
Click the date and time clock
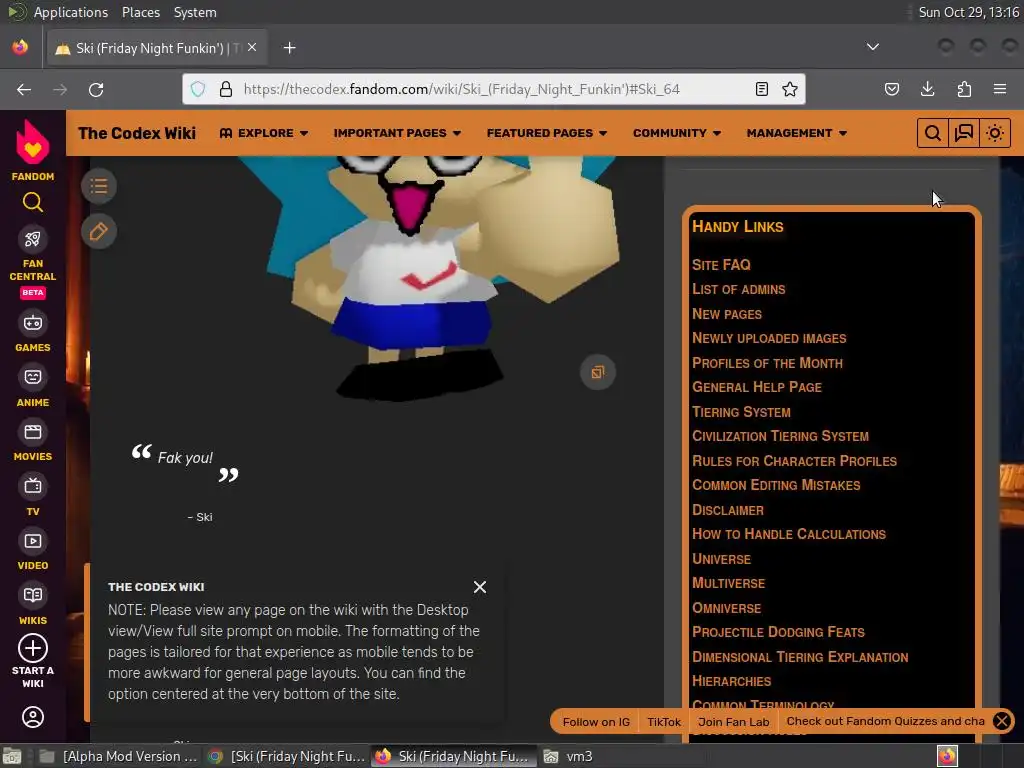(x=968, y=12)
